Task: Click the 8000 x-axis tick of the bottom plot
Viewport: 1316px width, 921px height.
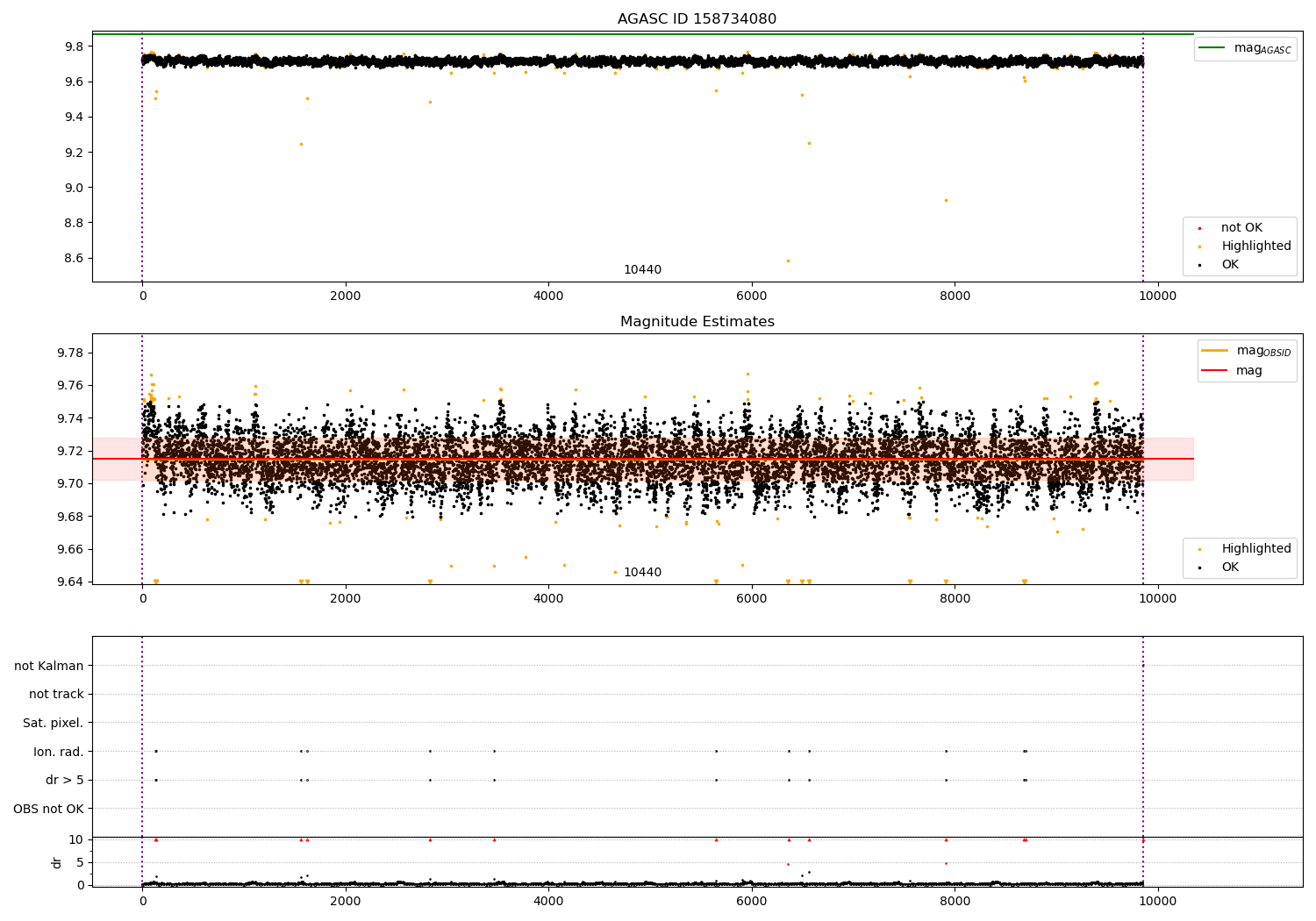Action: [955, 900]
